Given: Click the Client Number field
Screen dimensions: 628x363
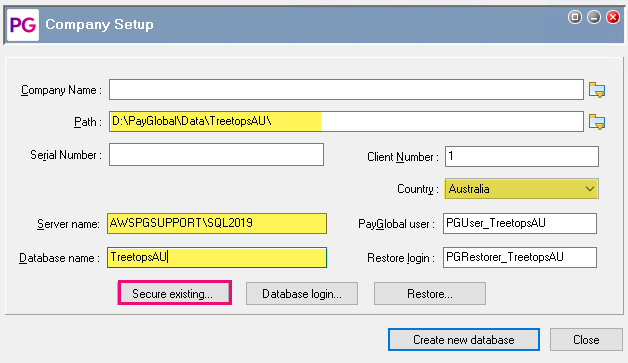Looking at the screenshot, I should pyautogui.click(x=522, y=156).
